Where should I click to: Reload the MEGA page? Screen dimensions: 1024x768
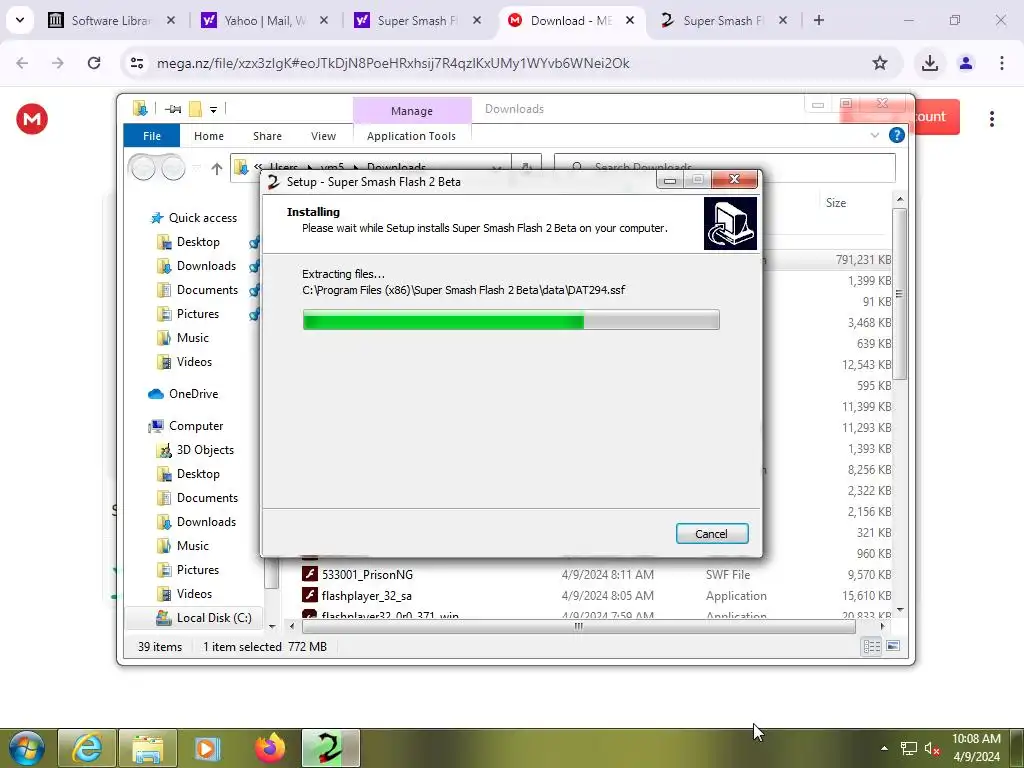(x=94, y=63)
